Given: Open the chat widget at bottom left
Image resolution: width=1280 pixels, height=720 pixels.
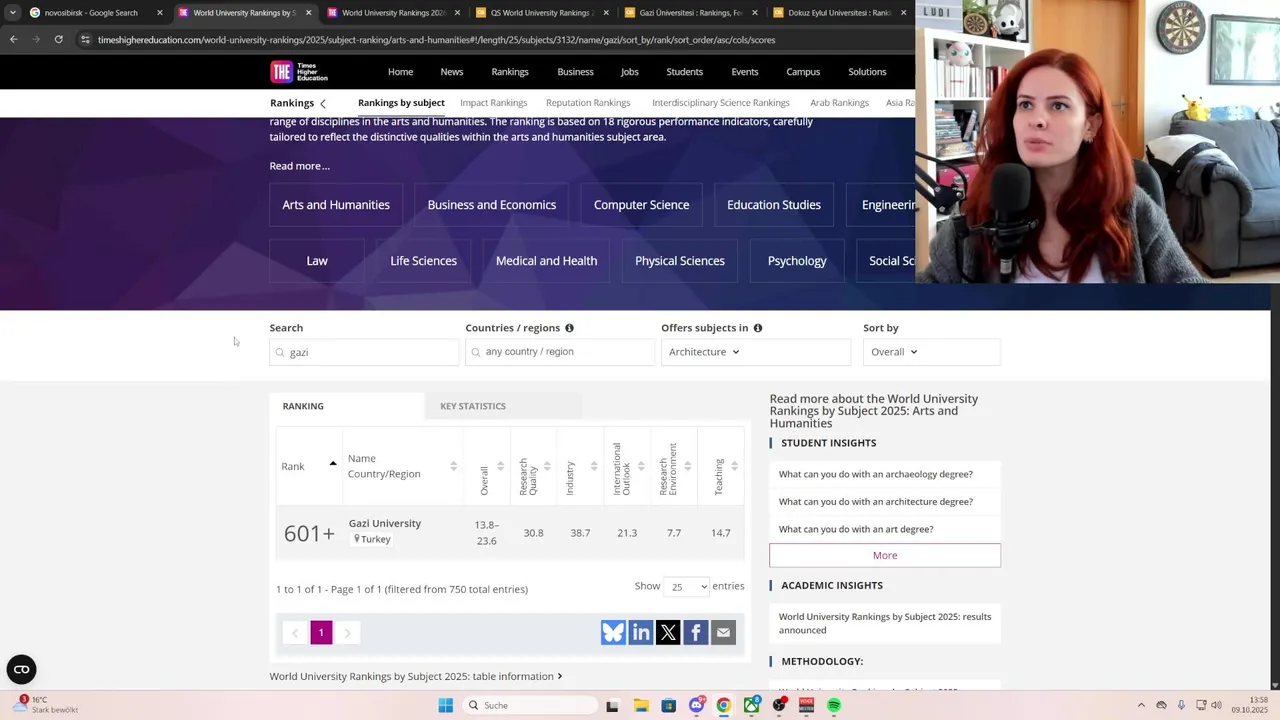Looking at the screenshot, I should (21, 669).
